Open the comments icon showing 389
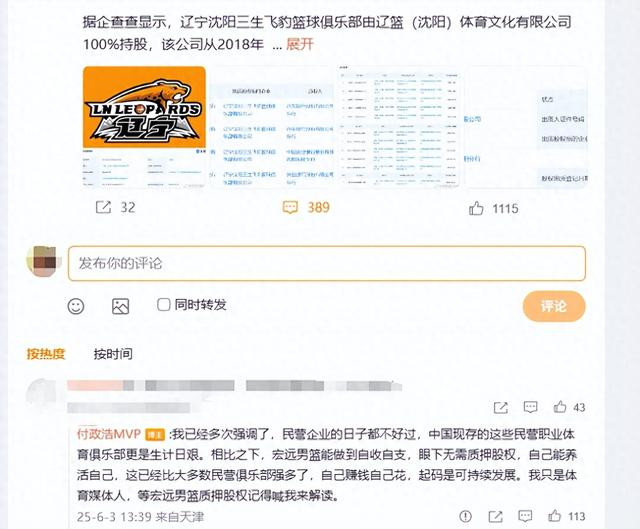This screenshot has height=529, width=640. (290, 207)
